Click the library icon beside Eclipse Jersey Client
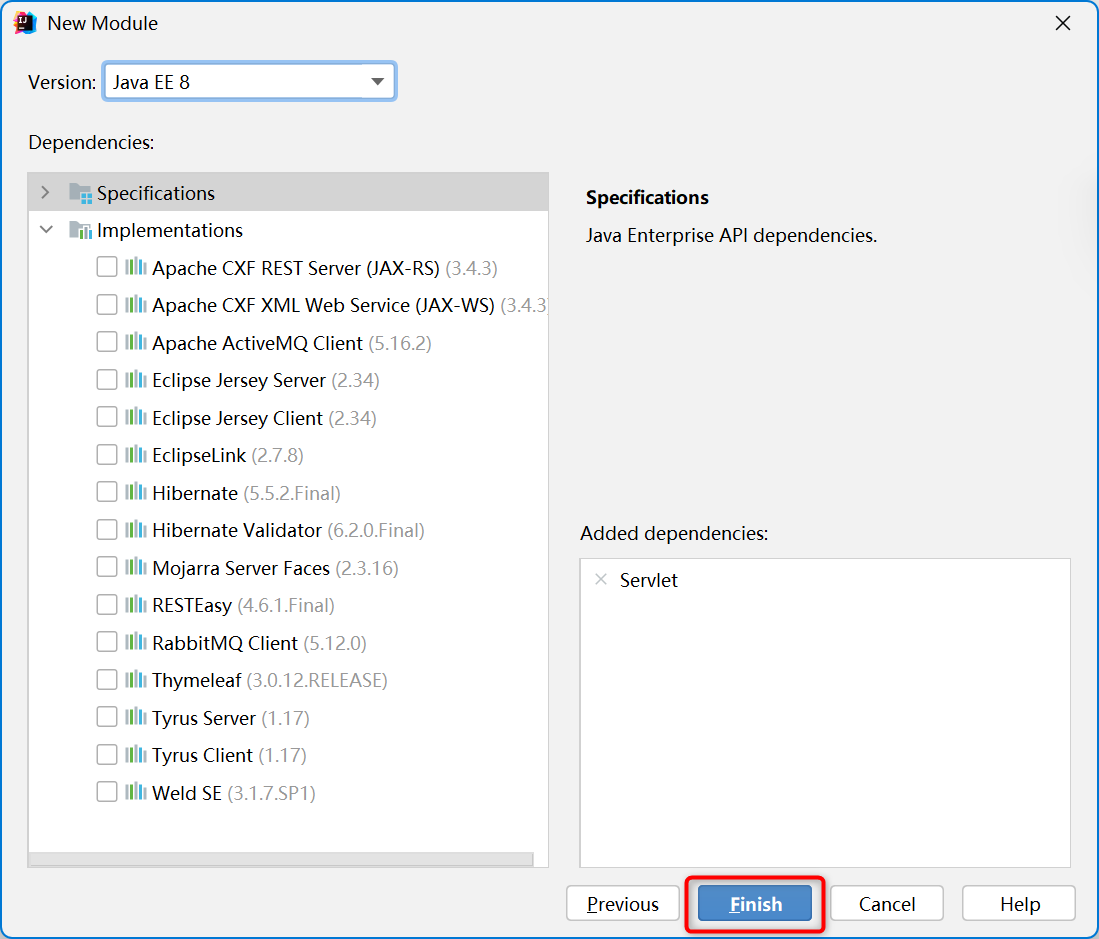Viewport: 1099px width, 939px height. [136, 417]
